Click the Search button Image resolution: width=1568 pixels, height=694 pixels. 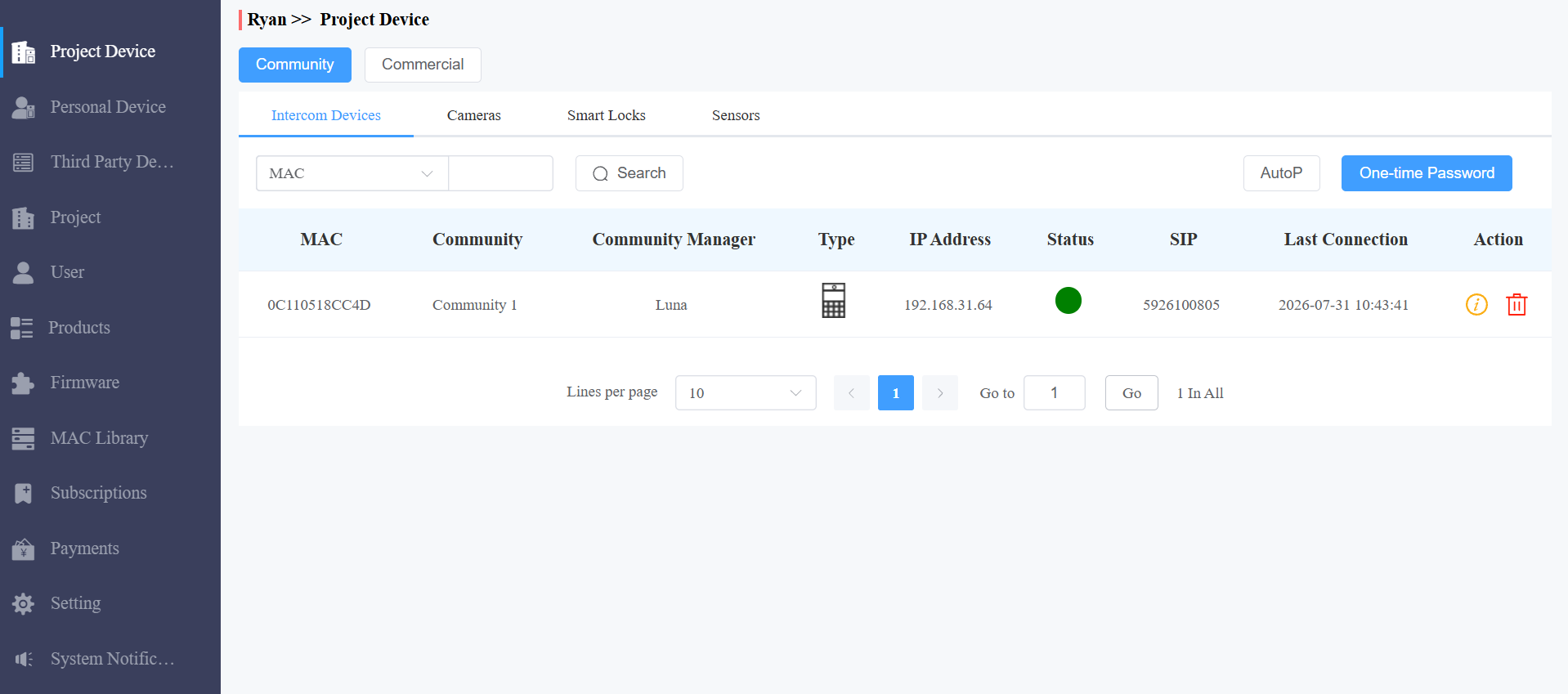(629, 173)
